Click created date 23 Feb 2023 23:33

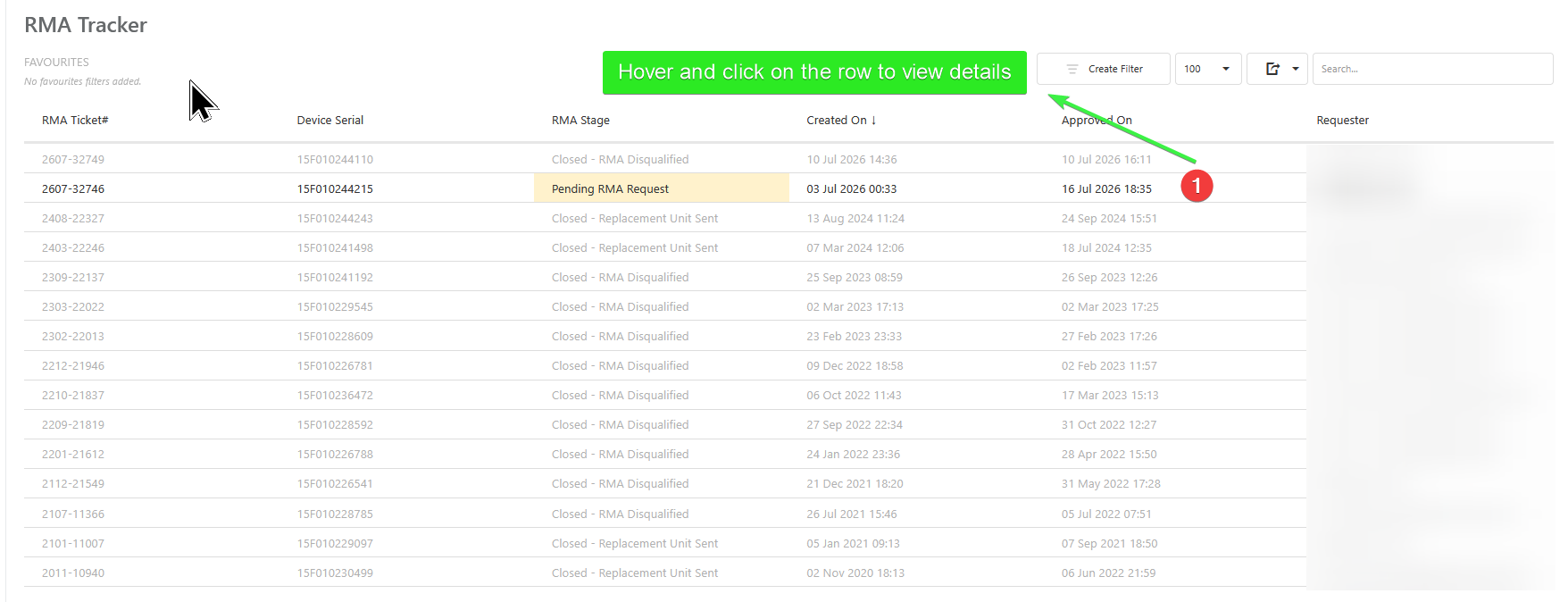tap(855, 336)
